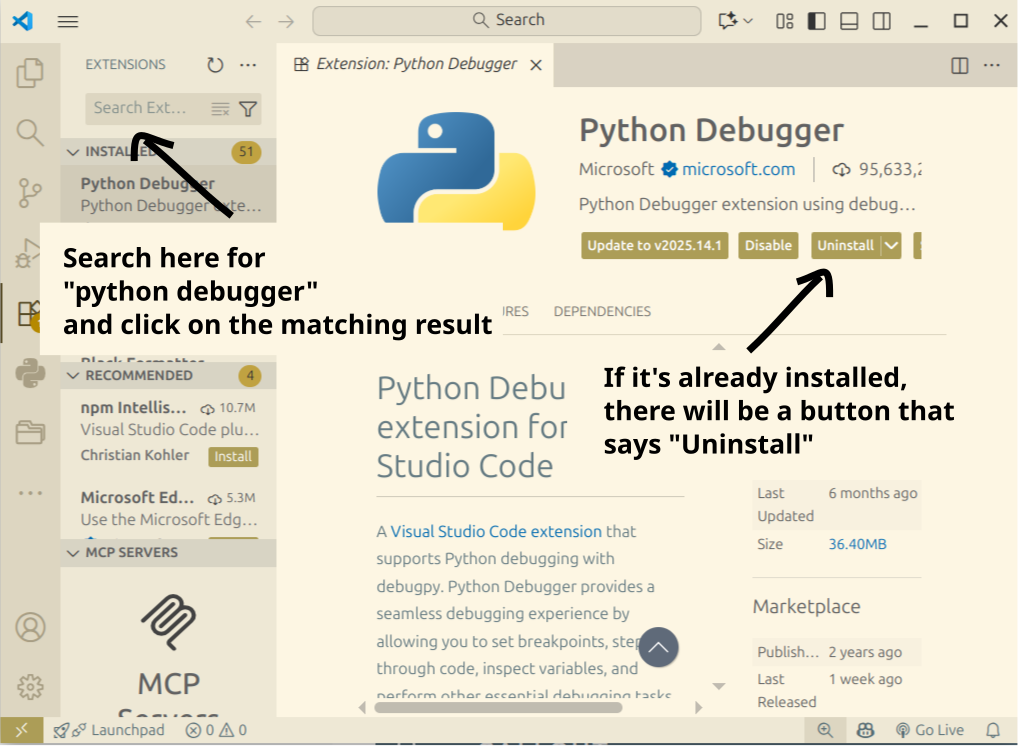The height and width of the screenshot is (748, 1018).
Task: Open the Uninstall button dropdown arrow
Action: pos(891,246)
